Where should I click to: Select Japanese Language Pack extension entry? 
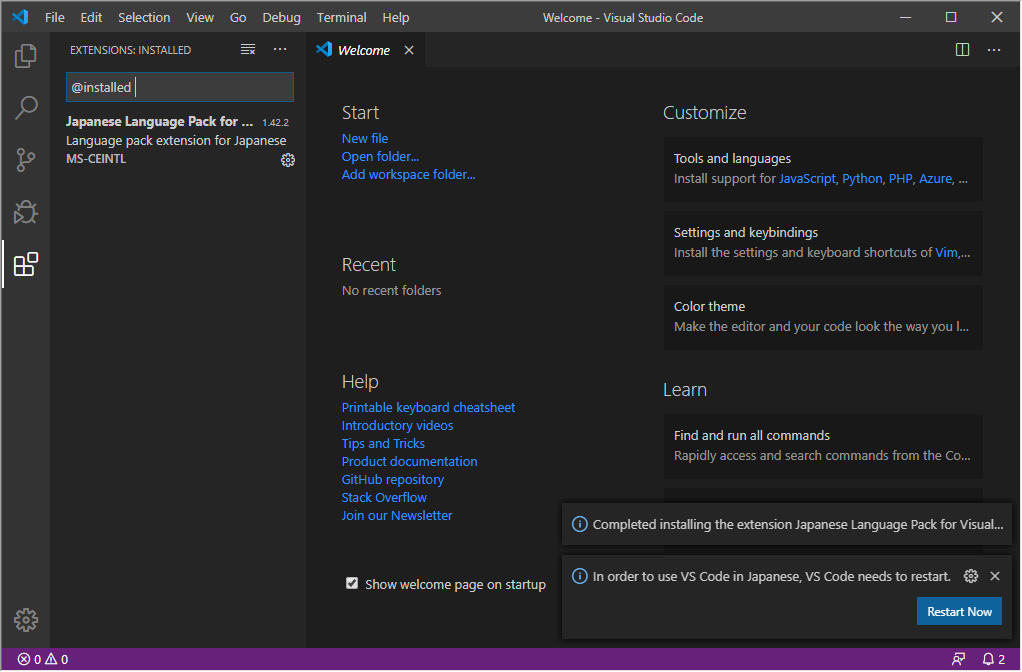[x=177, y=140]
